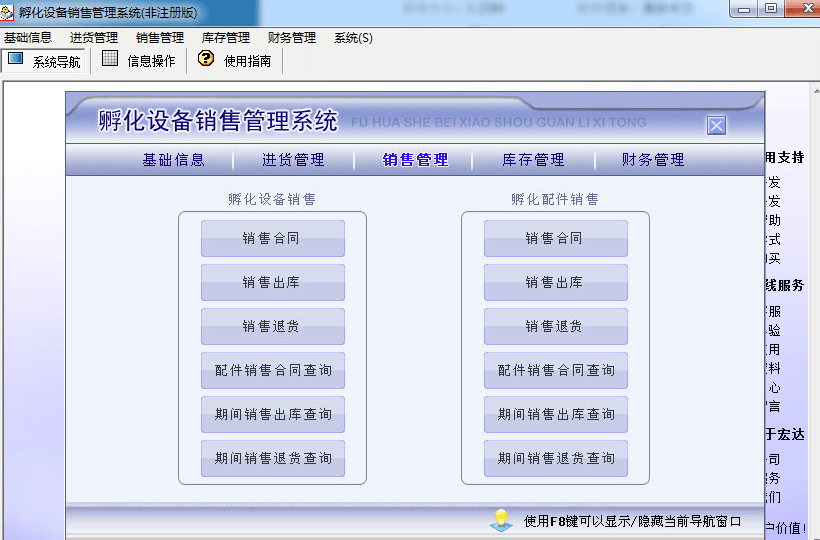Open the 基础信息 menu in menu bar
This screenshot has height=540, width=820.
[28, 38]
